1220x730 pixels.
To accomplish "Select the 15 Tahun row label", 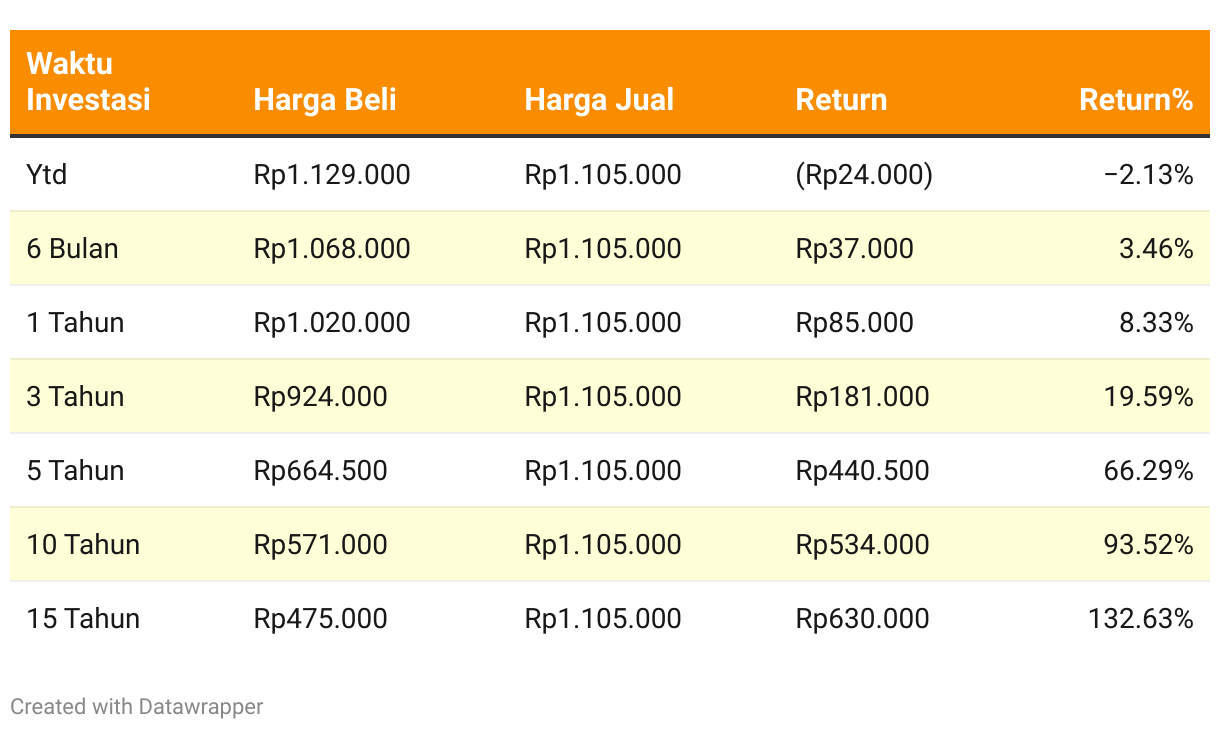I will [83, 619].
